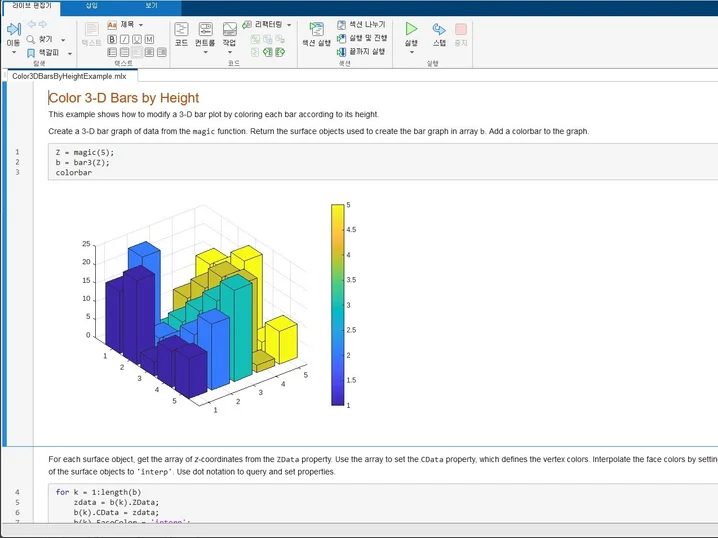This screenshot has height=538, width=718.
Task: Click the Step (스텝) icon
Action: [439, 30]
